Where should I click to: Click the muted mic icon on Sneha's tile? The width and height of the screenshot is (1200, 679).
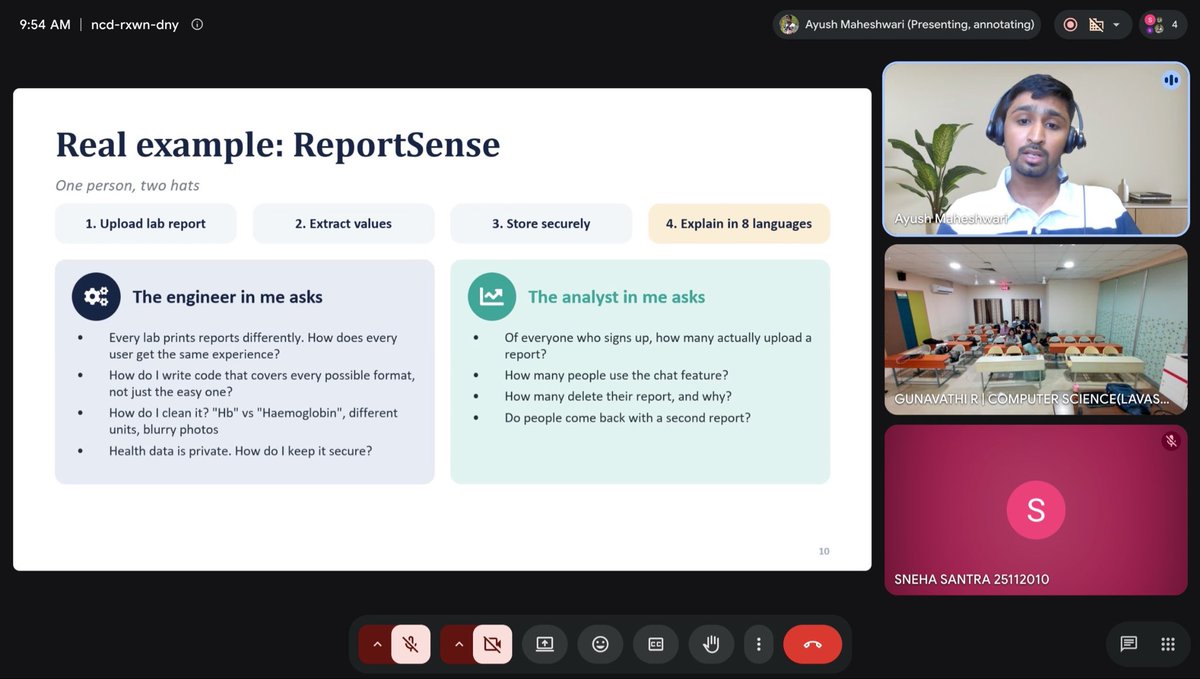tap(1171, 440)
